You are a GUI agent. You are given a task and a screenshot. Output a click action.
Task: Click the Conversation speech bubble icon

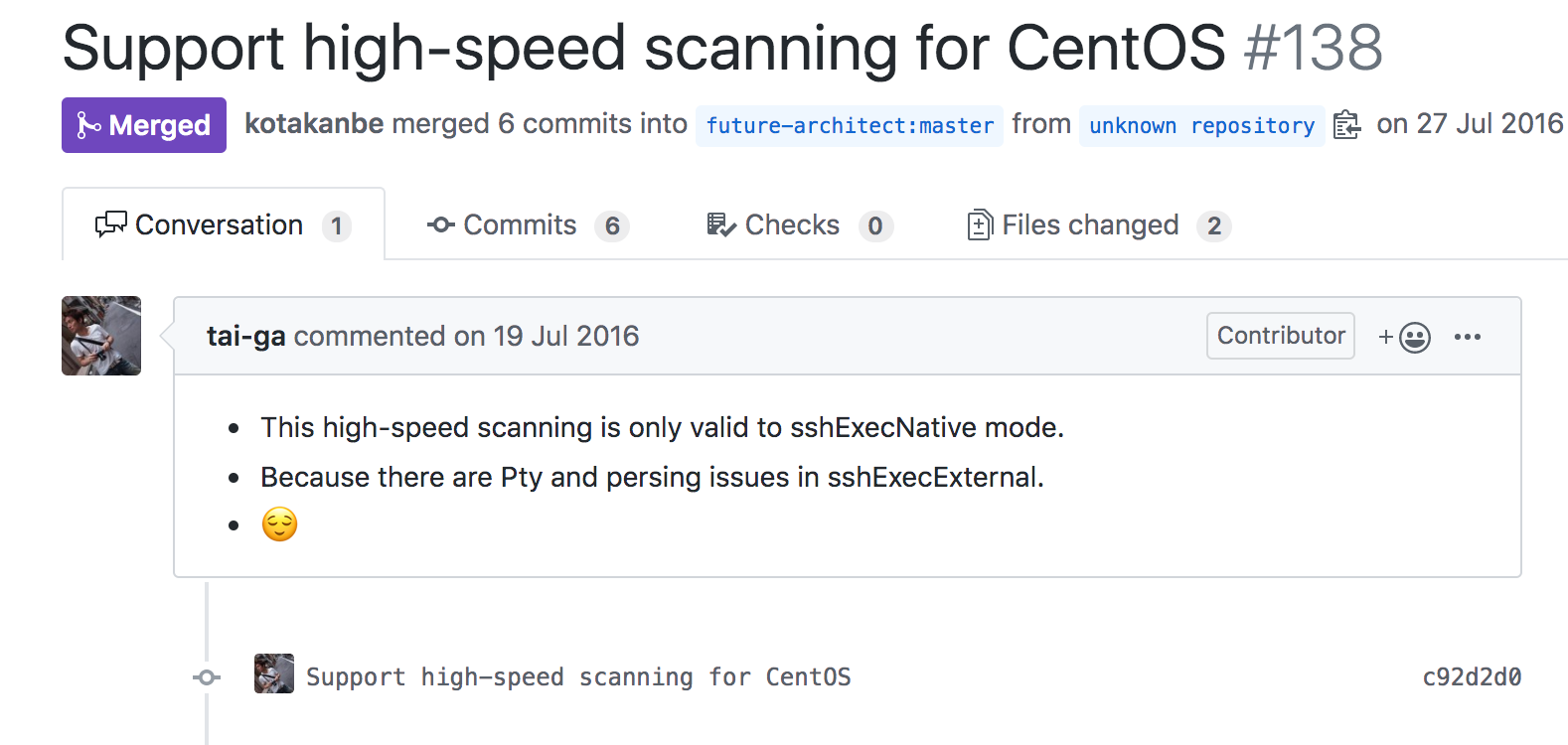point(110,224)
